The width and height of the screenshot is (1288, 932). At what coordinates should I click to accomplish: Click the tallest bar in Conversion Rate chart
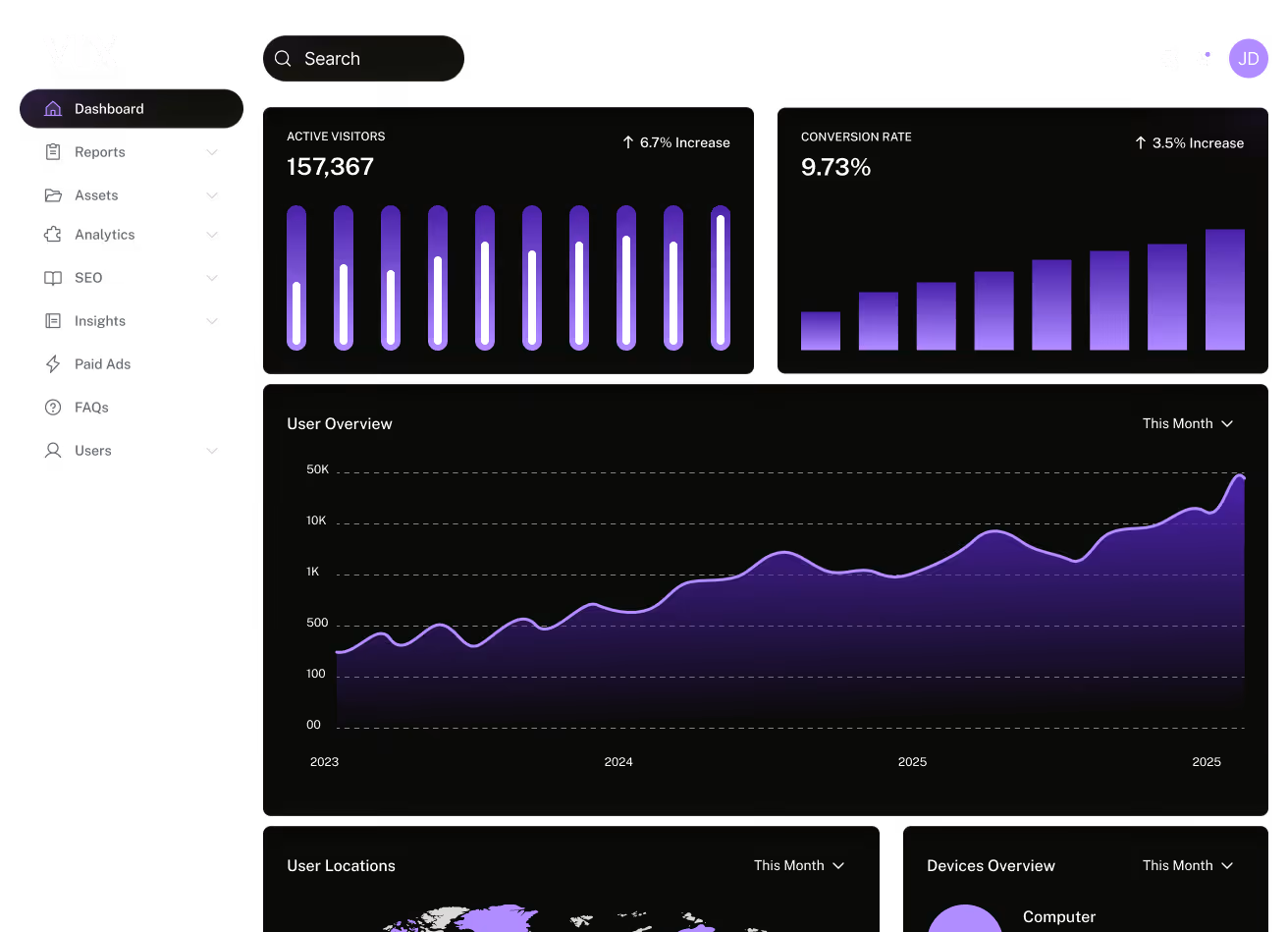pyautogui.click(x=1225, y=290)
